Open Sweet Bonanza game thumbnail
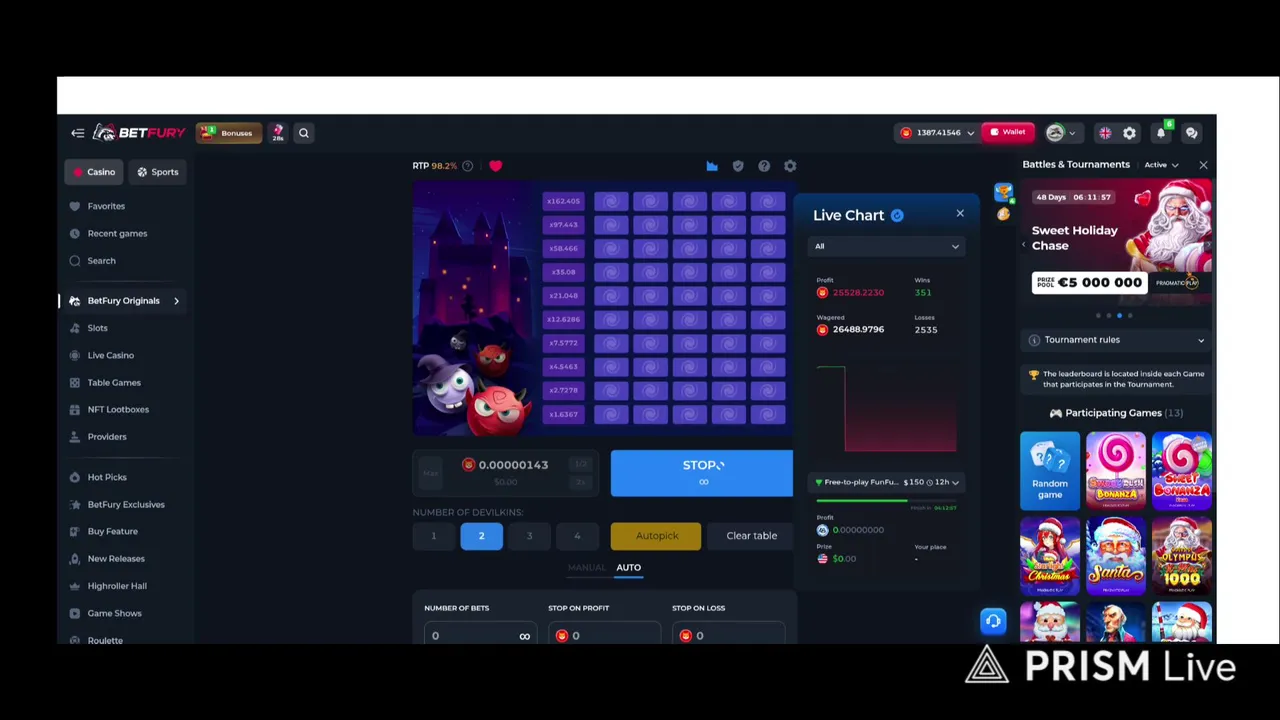The height and width of the screenshot is (720, 1280). 1182,471
